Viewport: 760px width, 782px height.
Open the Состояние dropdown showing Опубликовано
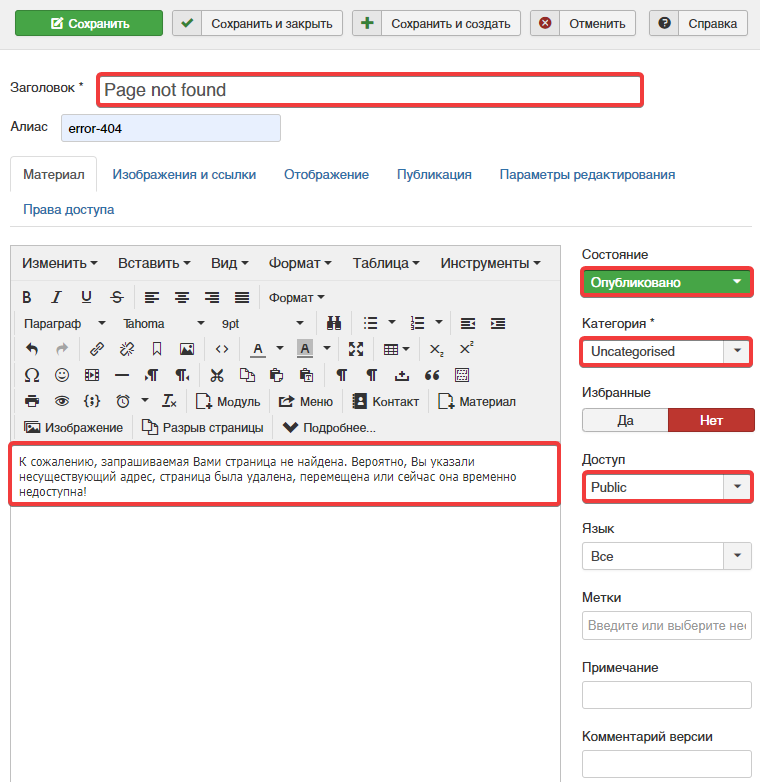(667, 283)
